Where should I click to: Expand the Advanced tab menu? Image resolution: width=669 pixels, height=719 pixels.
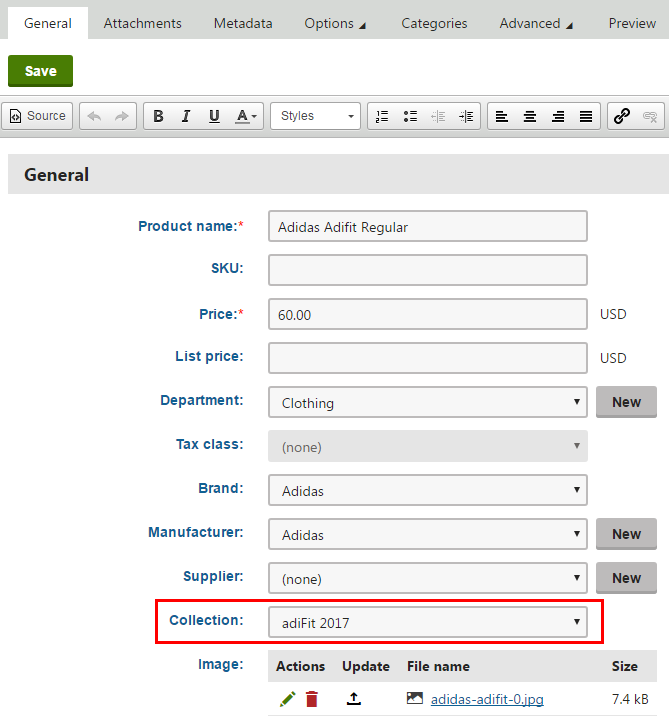click(x=536, y=23)
